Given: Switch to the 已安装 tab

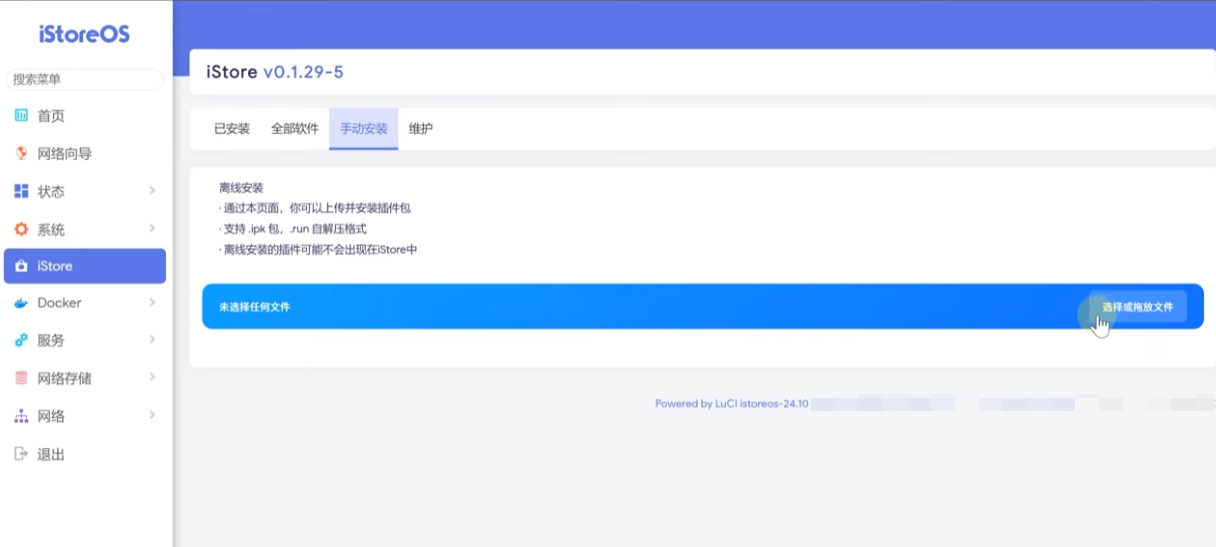Looking at the screenshot, I should click(x=232, y=129).
